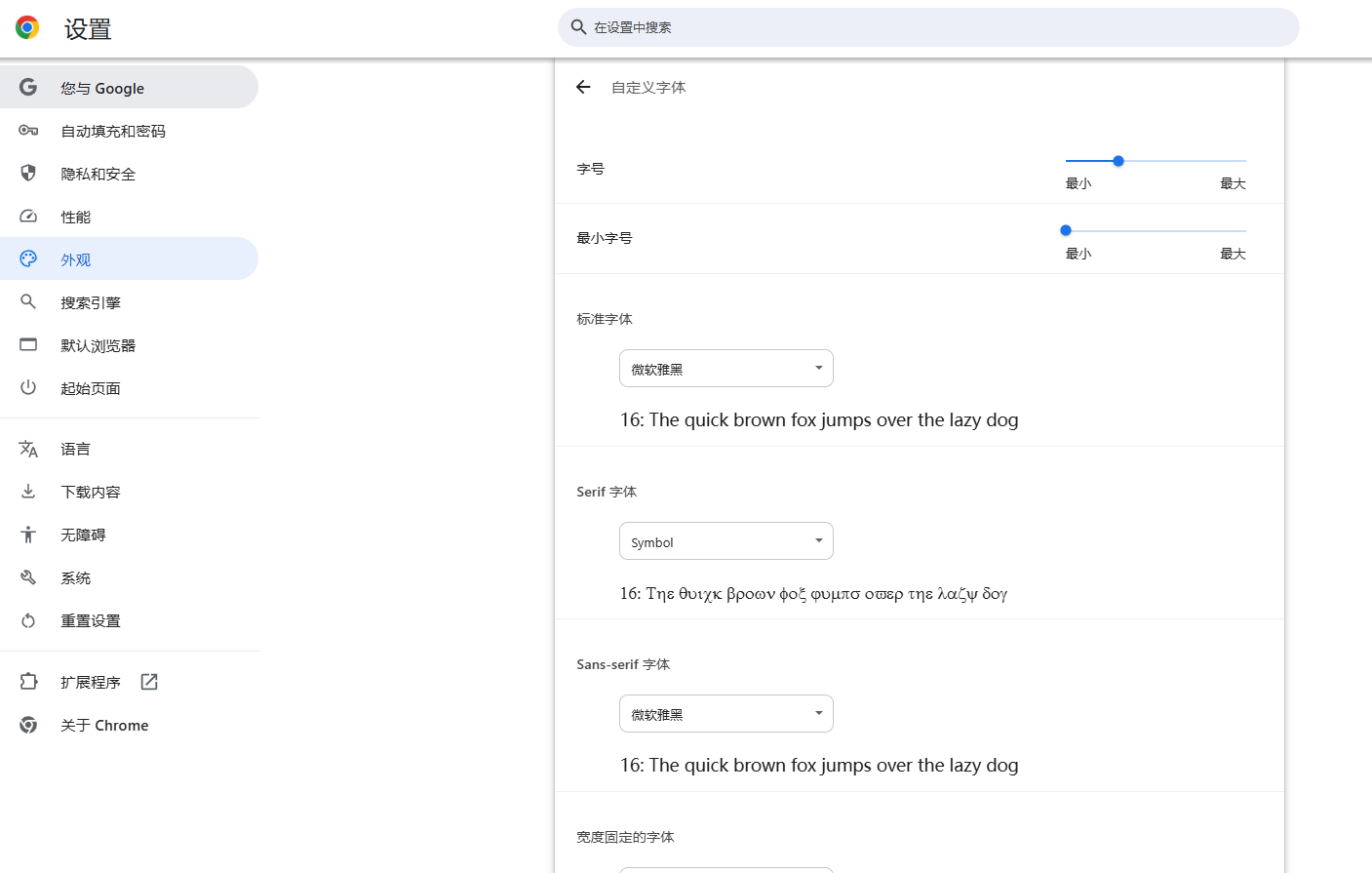Image resolution: width=1372 pixels, height=873 pixels.
Task: Select 外观 in the sidebar
Action: [x=129, y=258]
